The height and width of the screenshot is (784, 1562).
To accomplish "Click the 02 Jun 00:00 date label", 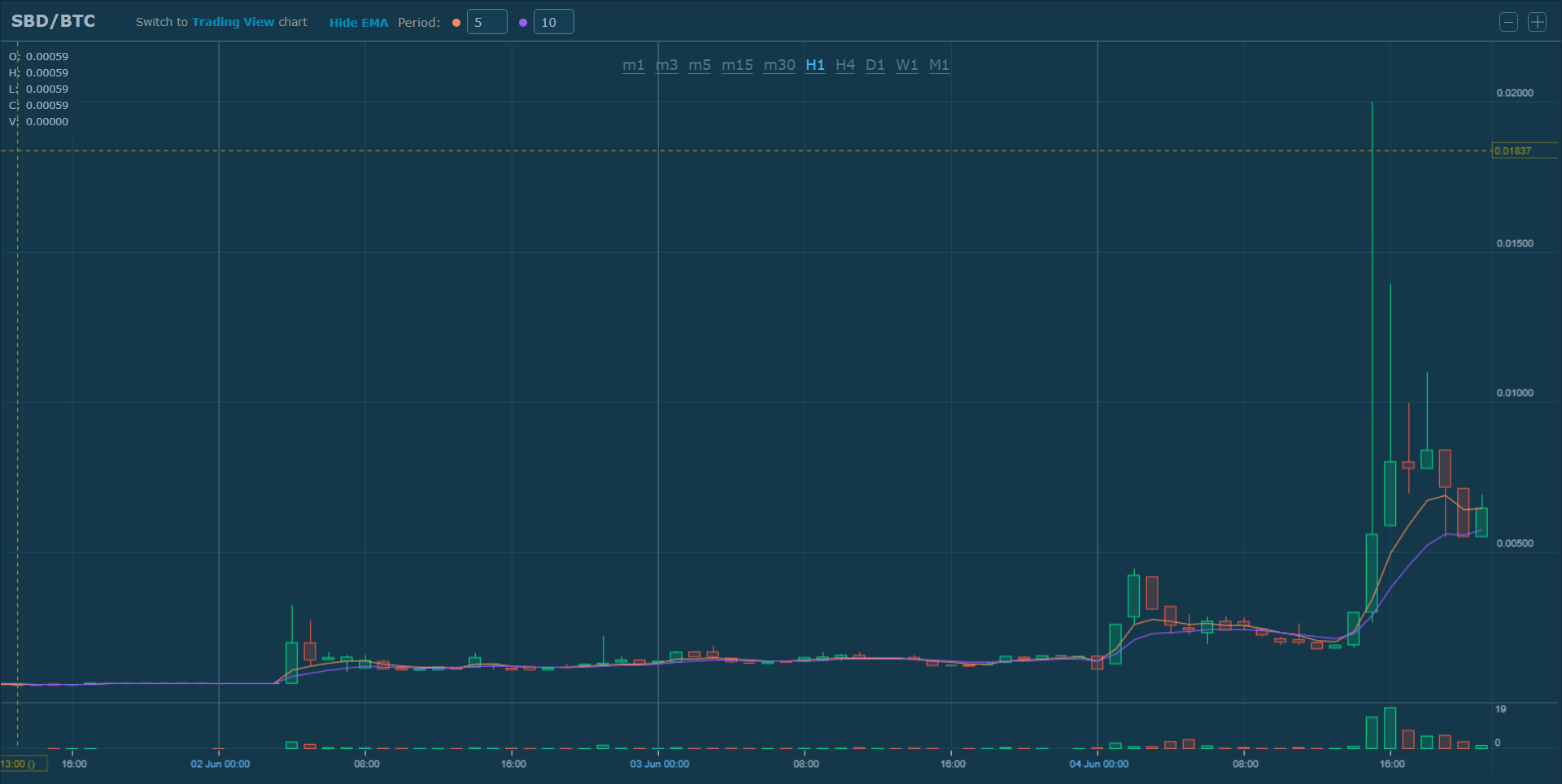I will [x=220, y=764].
